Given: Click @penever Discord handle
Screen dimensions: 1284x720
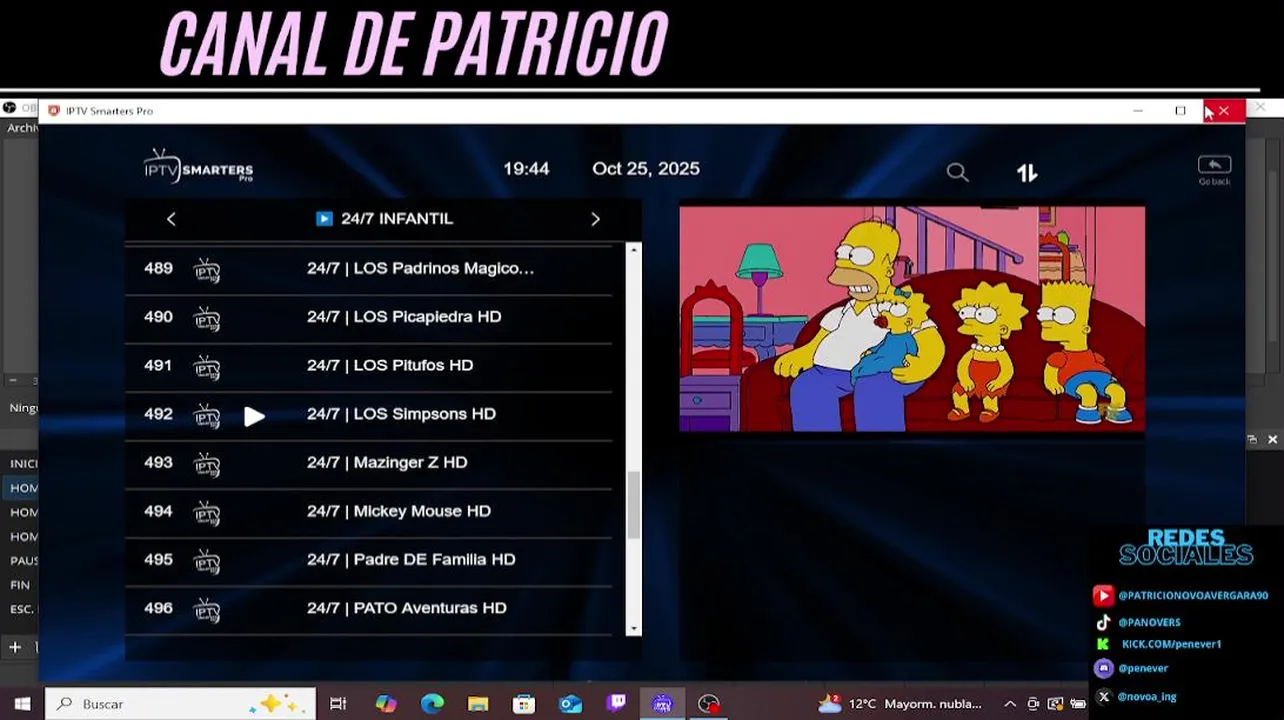Looking at the screenshot, I should point(1143,668).
